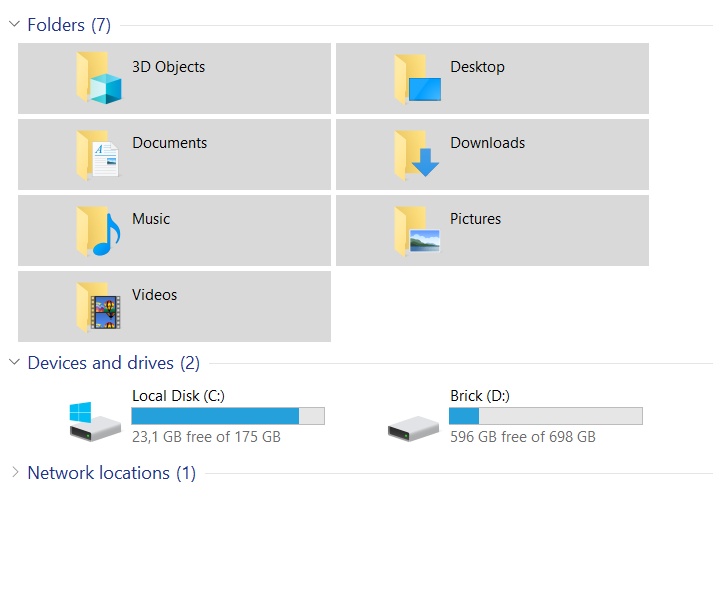722x611 pixels.
Task: Collapse the Devices and drives chevron
Action: click(15, 362)
